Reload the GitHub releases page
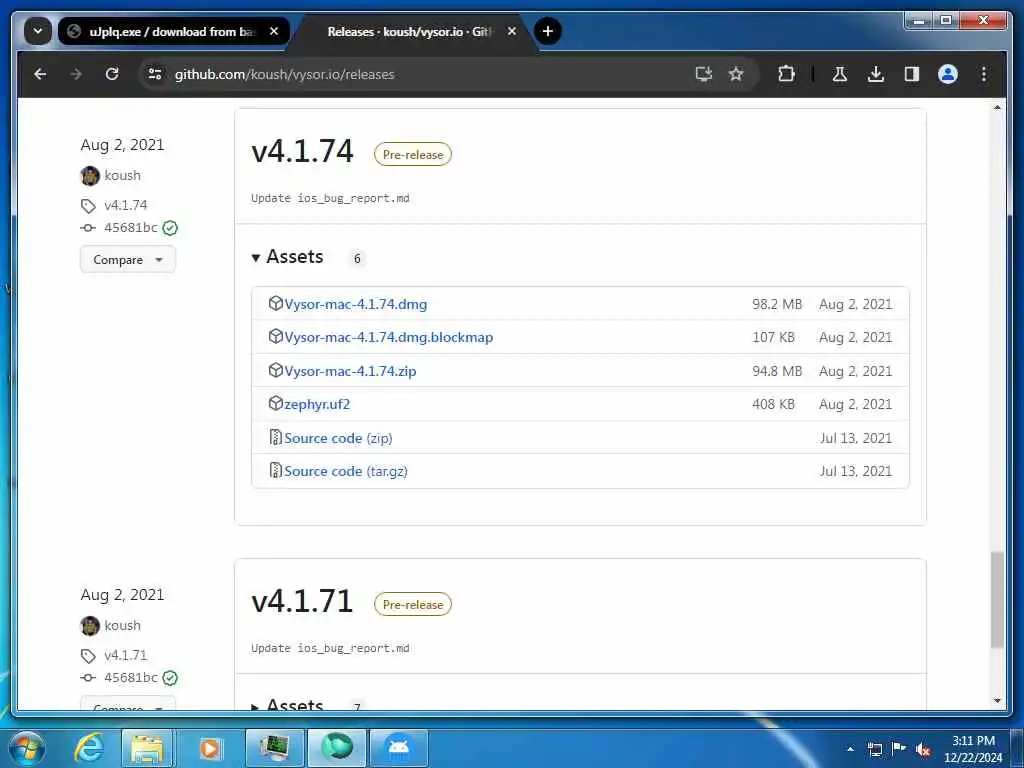Image resolution: width=1024 pixels, height=768 pixels. (112, 74)
